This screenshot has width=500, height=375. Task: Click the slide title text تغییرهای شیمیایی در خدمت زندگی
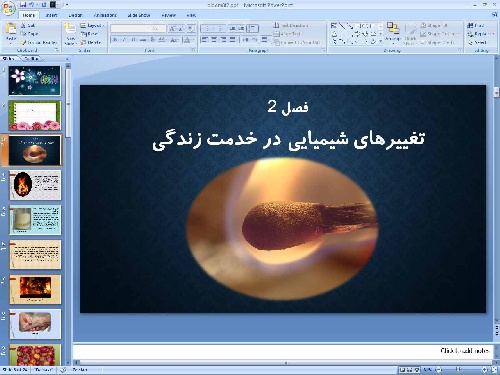[289, 140]
